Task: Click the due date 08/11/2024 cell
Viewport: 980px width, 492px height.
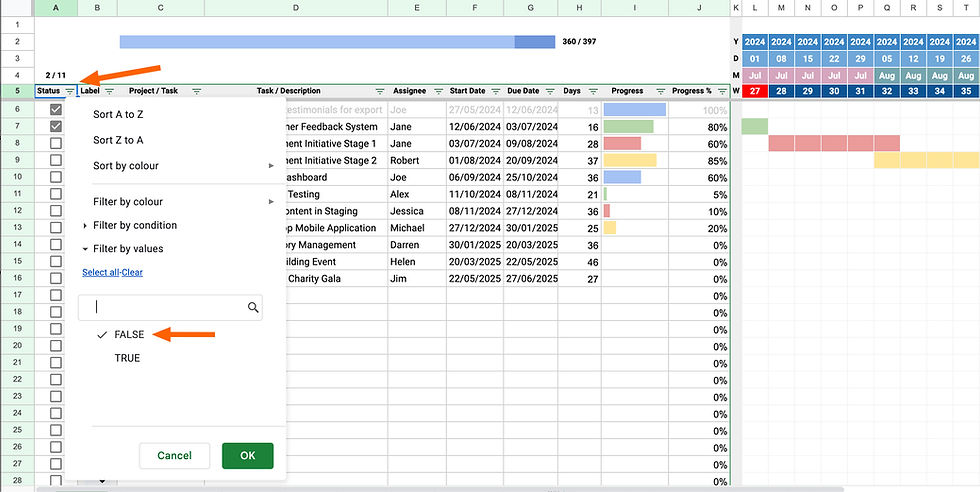Action: (x=531, y=194)
